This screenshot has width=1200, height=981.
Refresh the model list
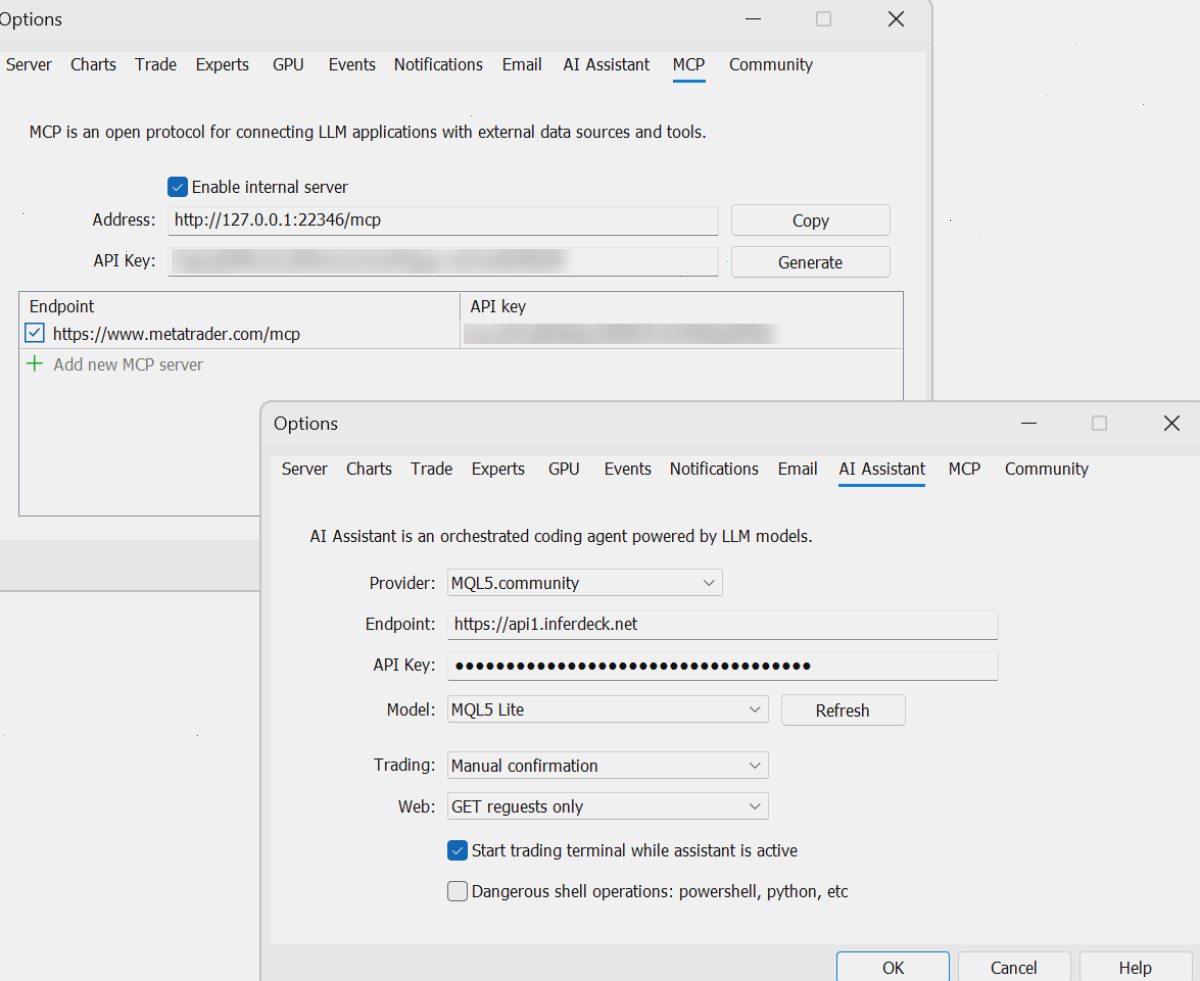842,710
